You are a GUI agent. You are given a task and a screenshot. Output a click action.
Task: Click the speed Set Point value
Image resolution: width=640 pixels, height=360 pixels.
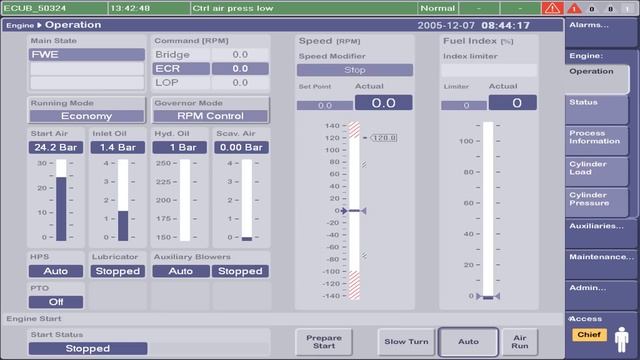coord(325,106)
